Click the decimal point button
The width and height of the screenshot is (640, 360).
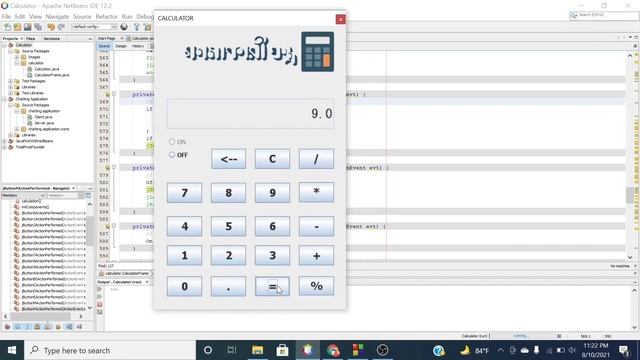click(x=229, y=286)
